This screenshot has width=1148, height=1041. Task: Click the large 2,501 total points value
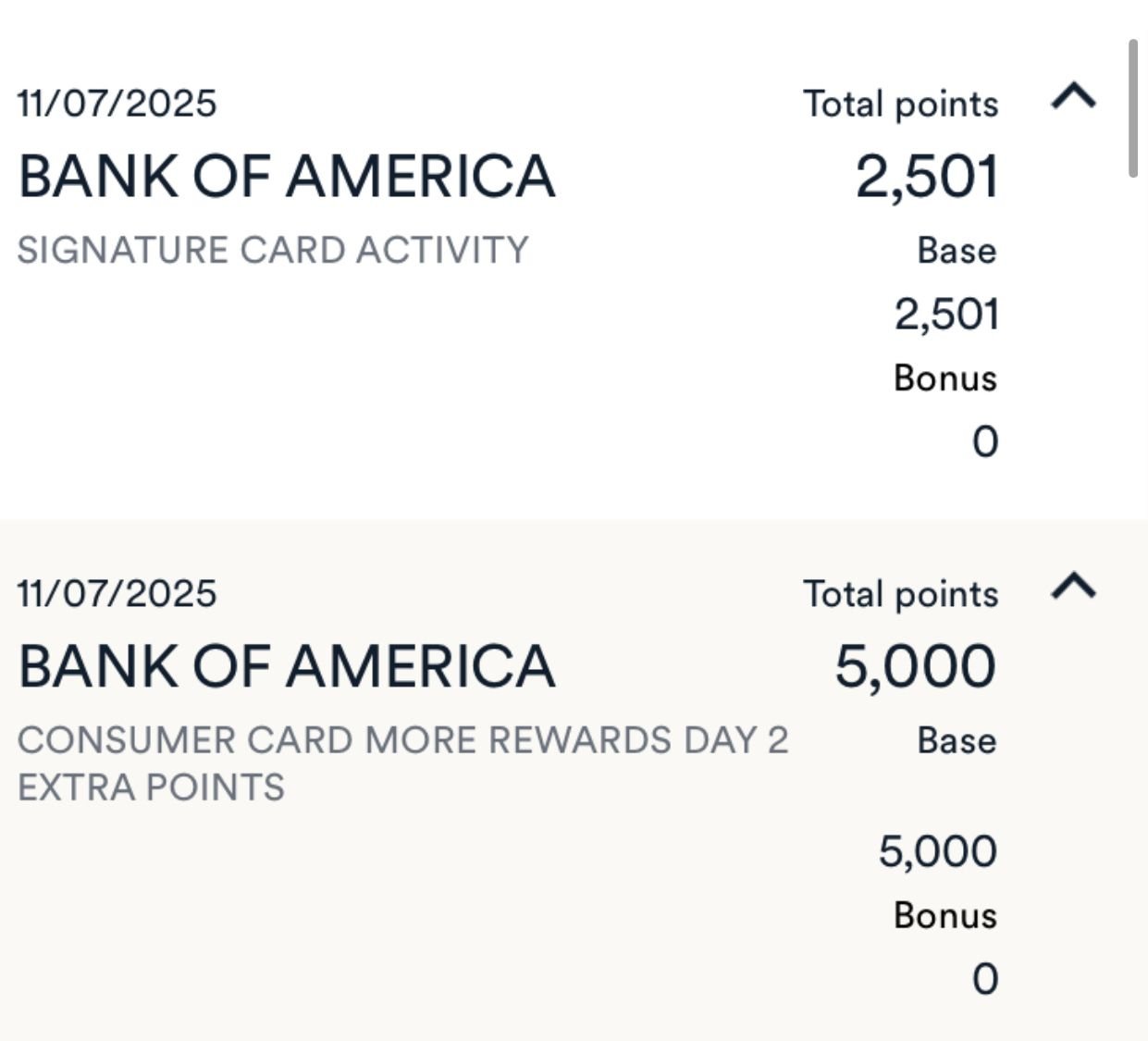click(x=927, y=176)
